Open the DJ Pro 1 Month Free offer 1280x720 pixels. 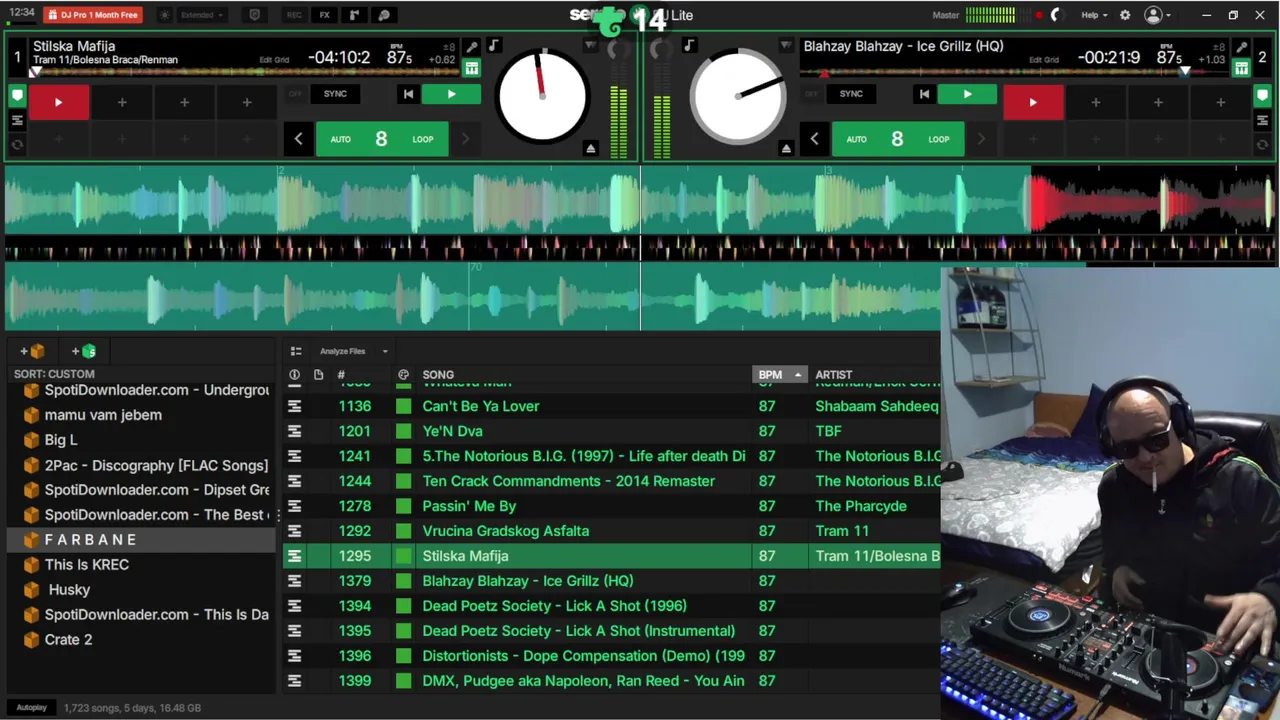pyautogui.click(x=92, y=15)
